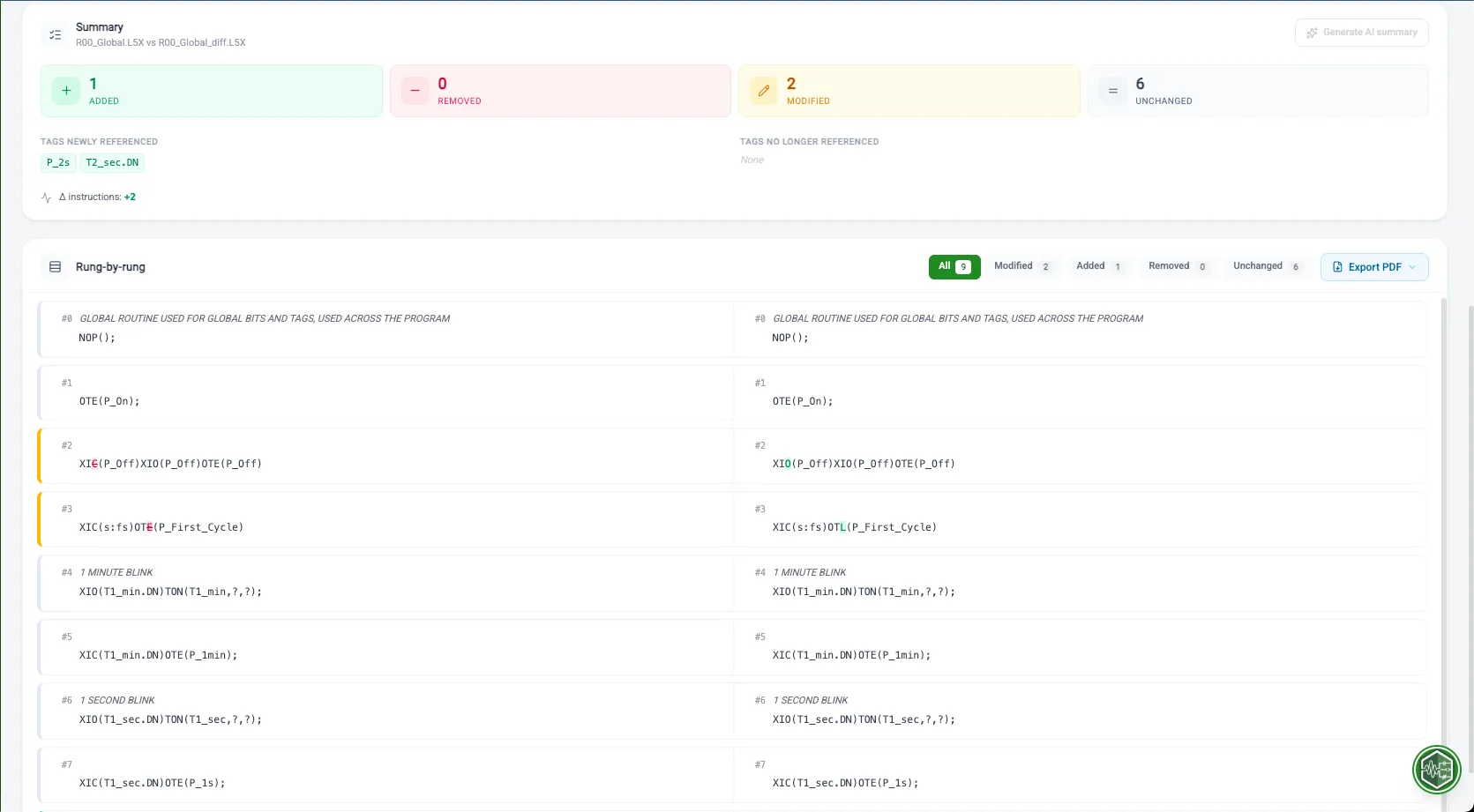Select the P_2s tag chip
This screenshot has width=1474, height=812.
click(58, 162)
